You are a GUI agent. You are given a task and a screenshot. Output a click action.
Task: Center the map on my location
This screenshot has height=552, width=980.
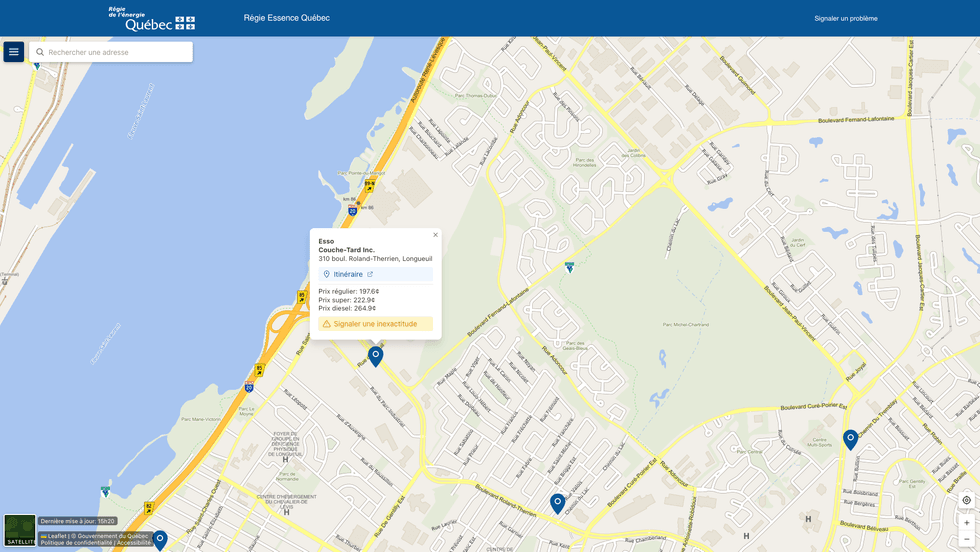click(x=966, y=500)
